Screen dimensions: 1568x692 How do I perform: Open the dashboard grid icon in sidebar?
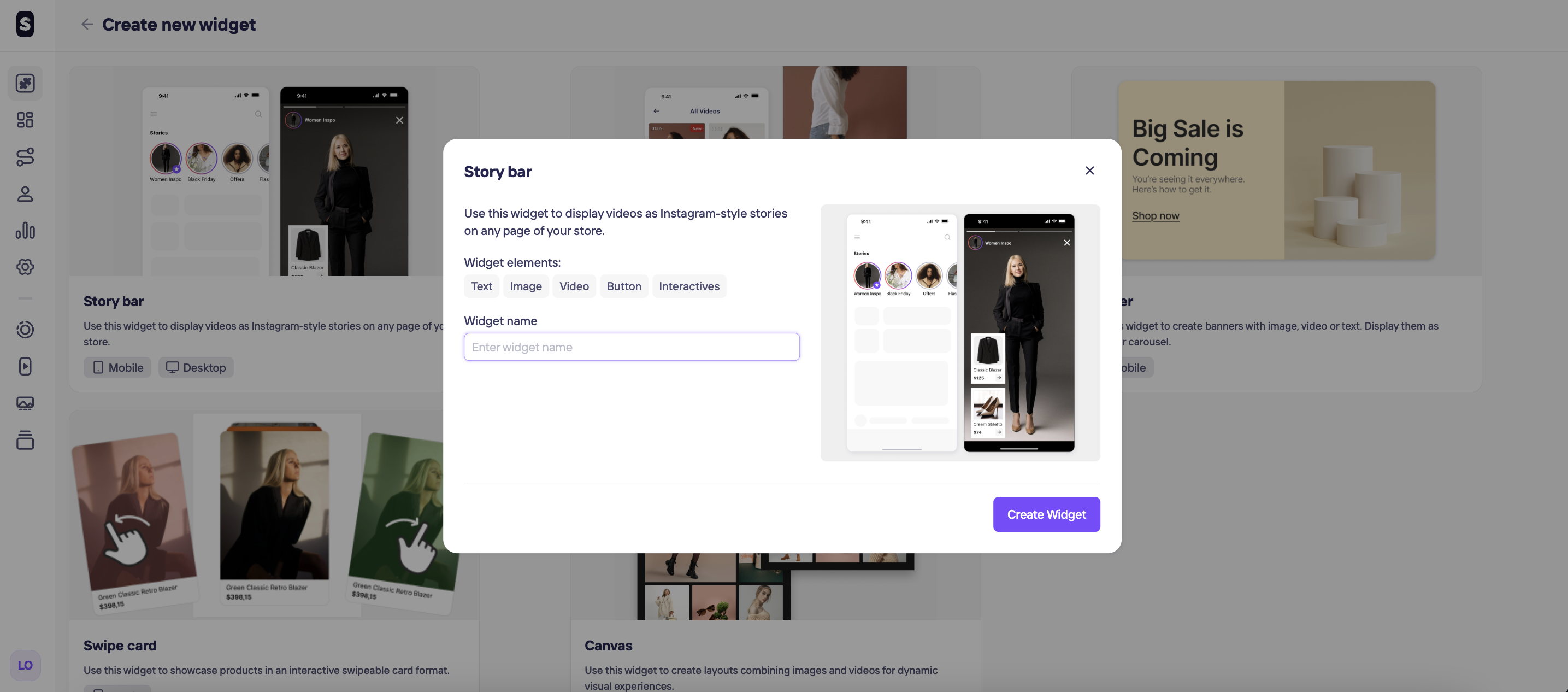[x=25, y=120]
